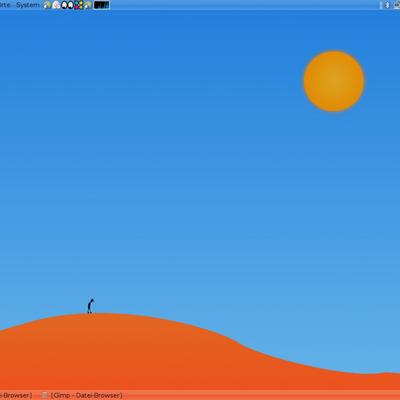The image size is (400, 400).
Task: Launch the colorful dots application icon
Action: (x=78, y=5)
